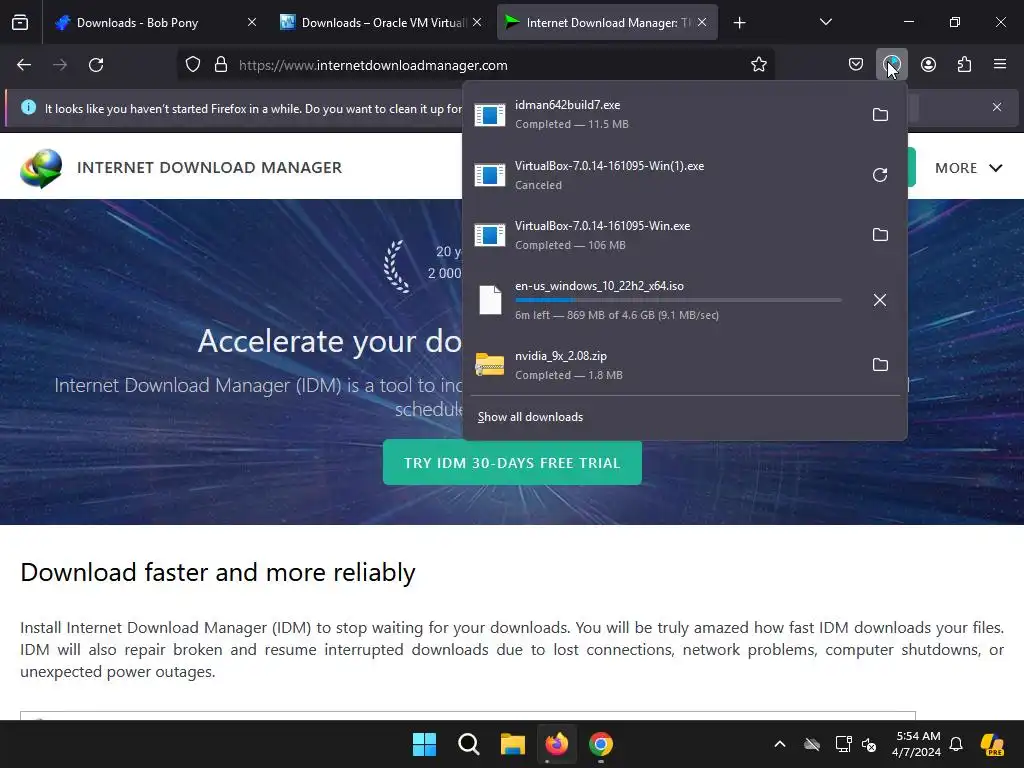Click the ISO download progress bar
This screenshot has width=1024, height=768.
[x=678, y=300]
